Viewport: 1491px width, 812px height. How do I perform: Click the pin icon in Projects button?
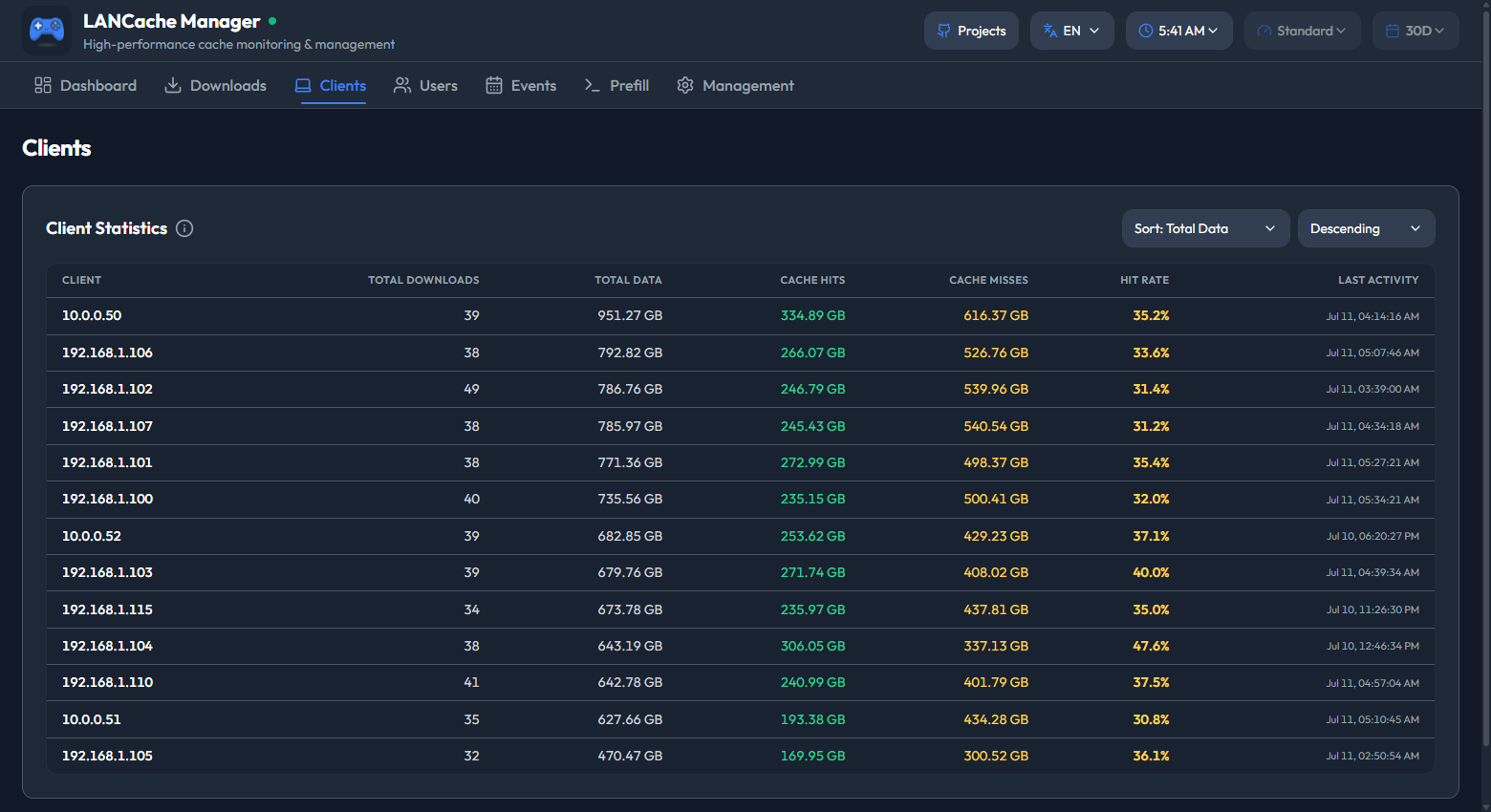click(x=944, y=31)
